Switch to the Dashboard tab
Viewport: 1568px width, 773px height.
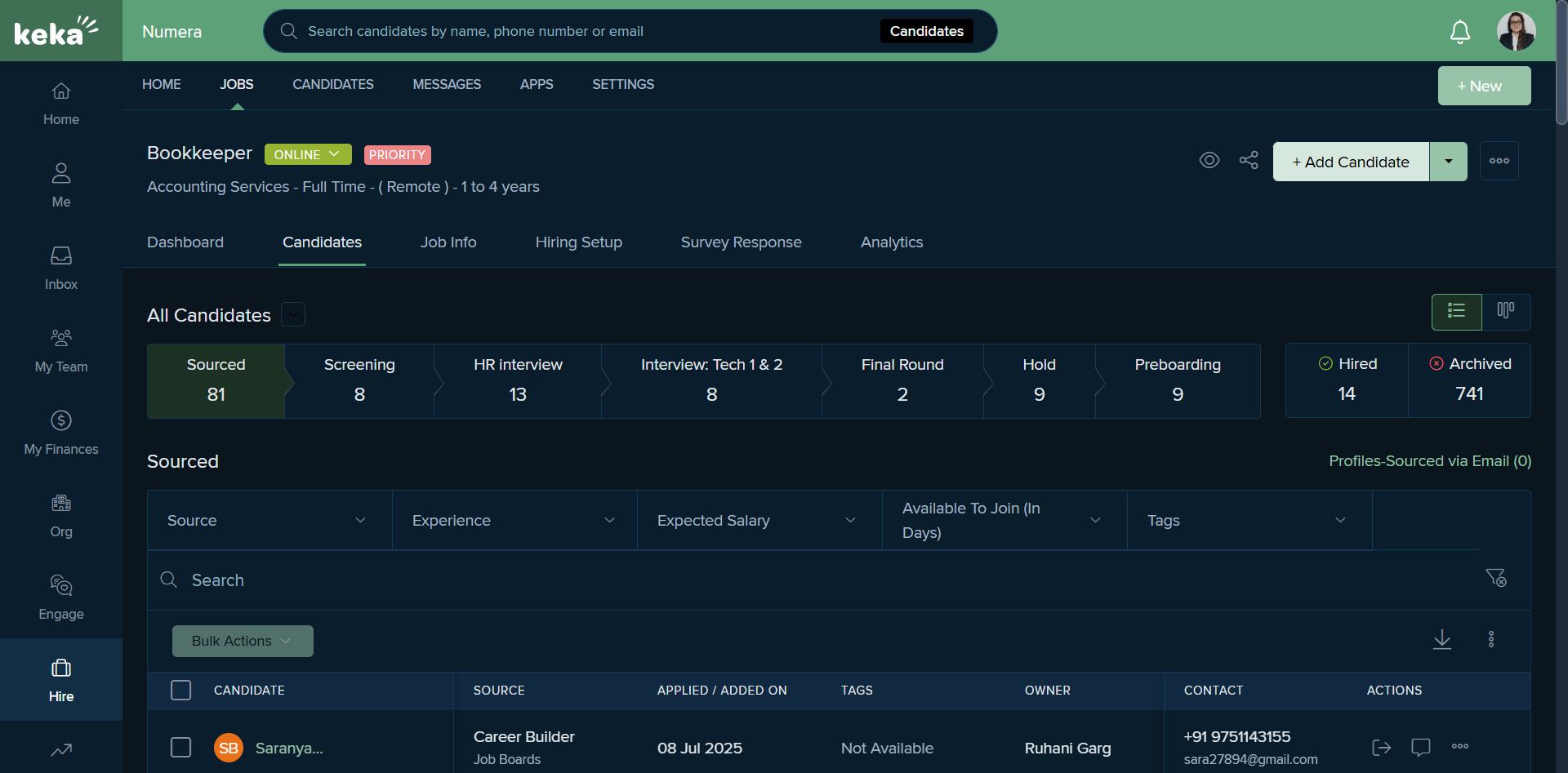(185, 242)
